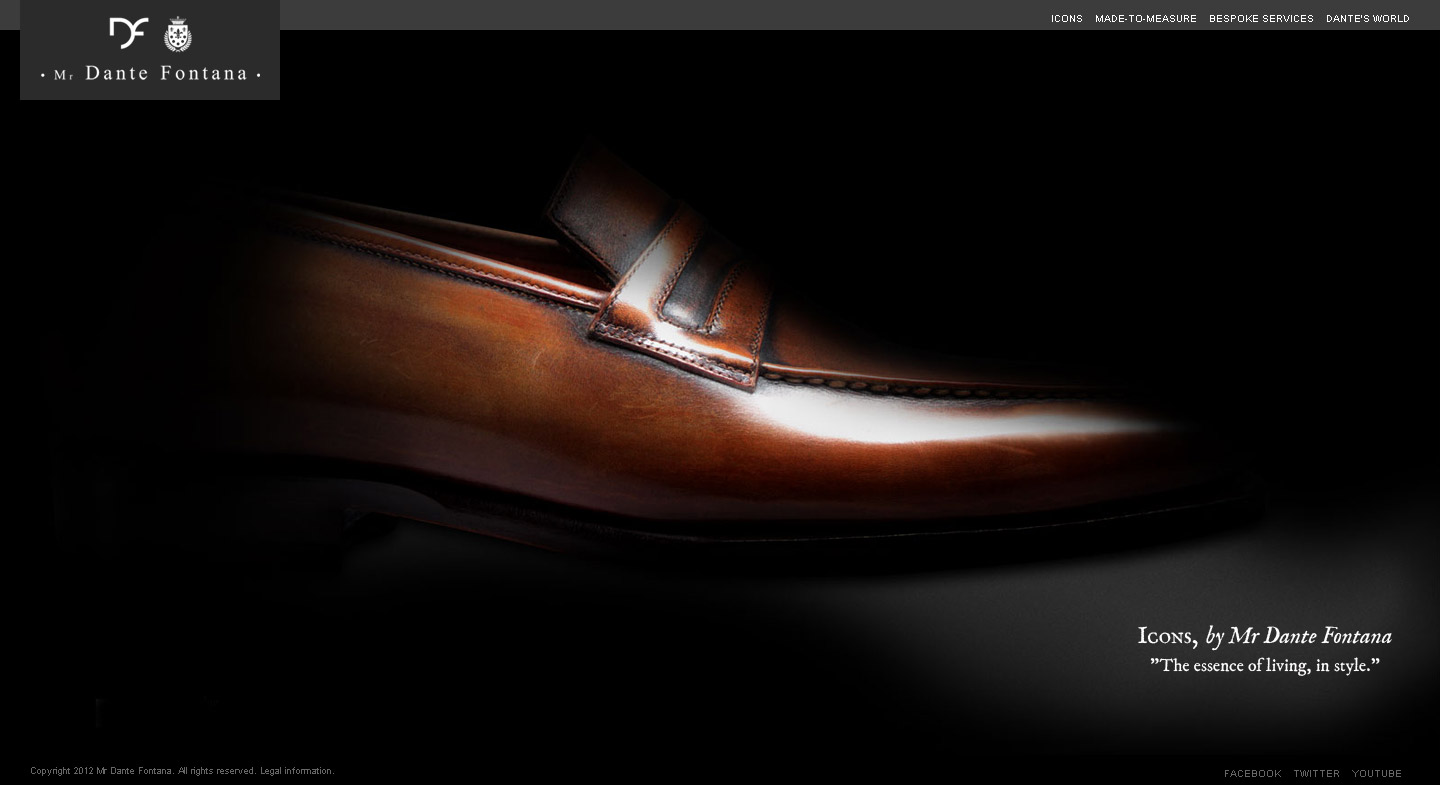Click the DF monogram logo icon

coord(129,33)
